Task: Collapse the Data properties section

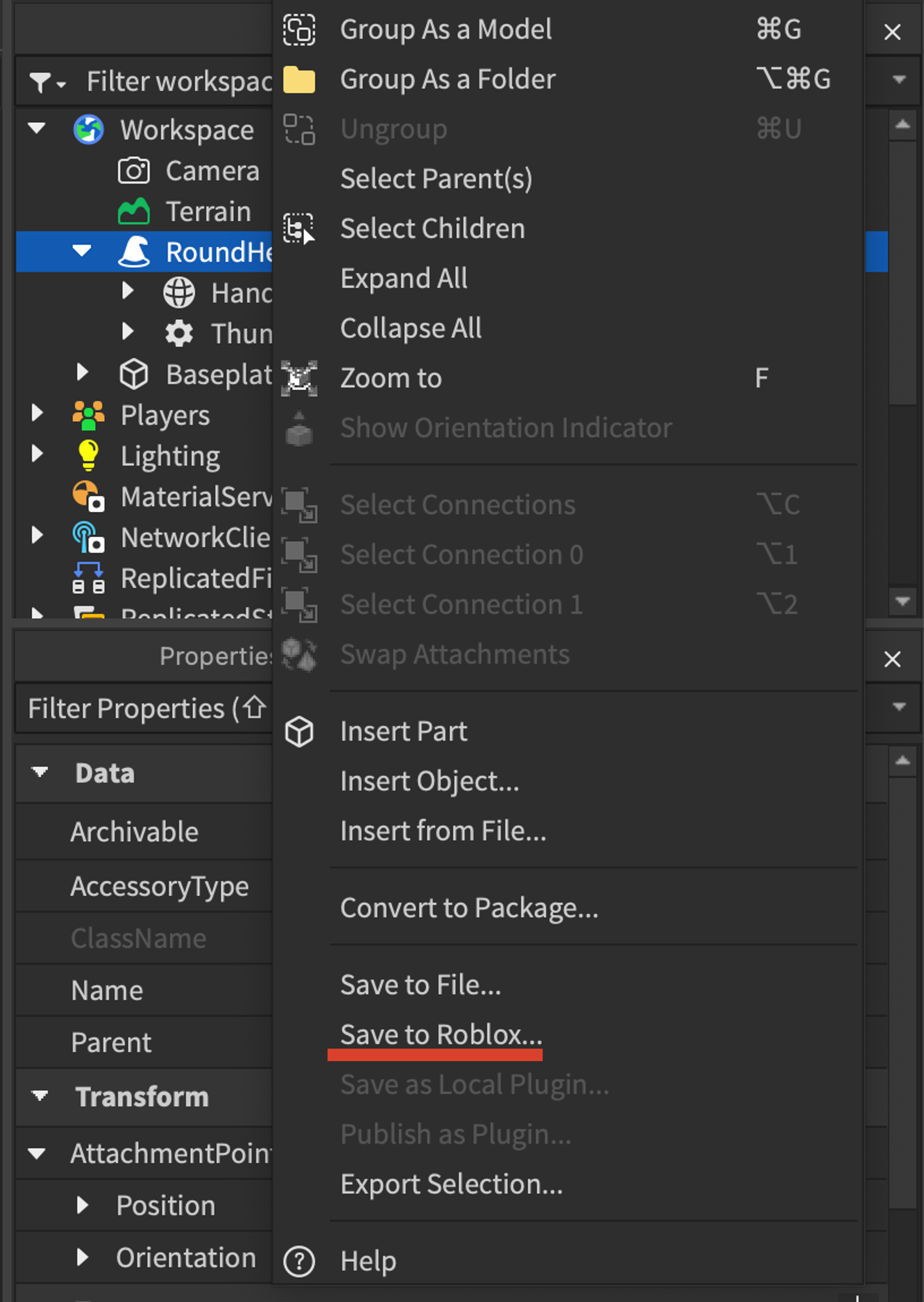Action: (x=40, y=773)
